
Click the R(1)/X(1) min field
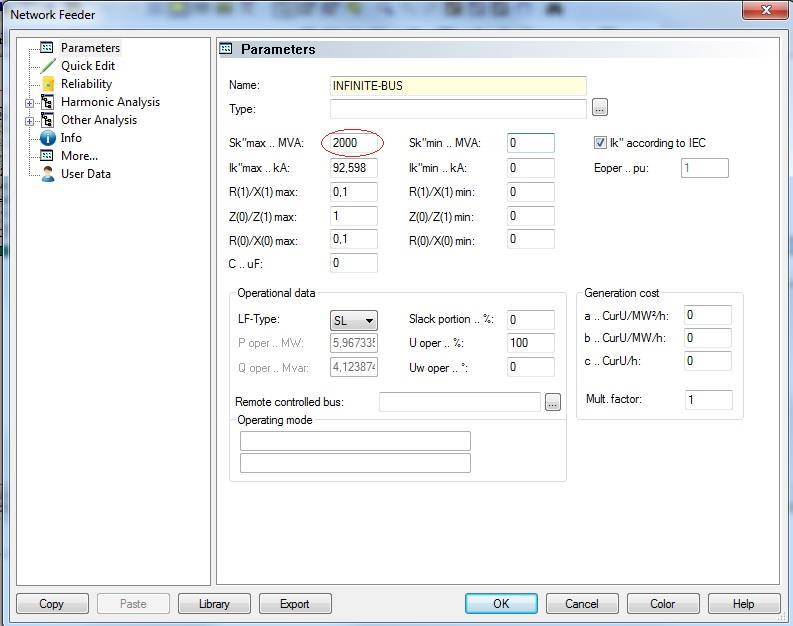pos(531,192)
